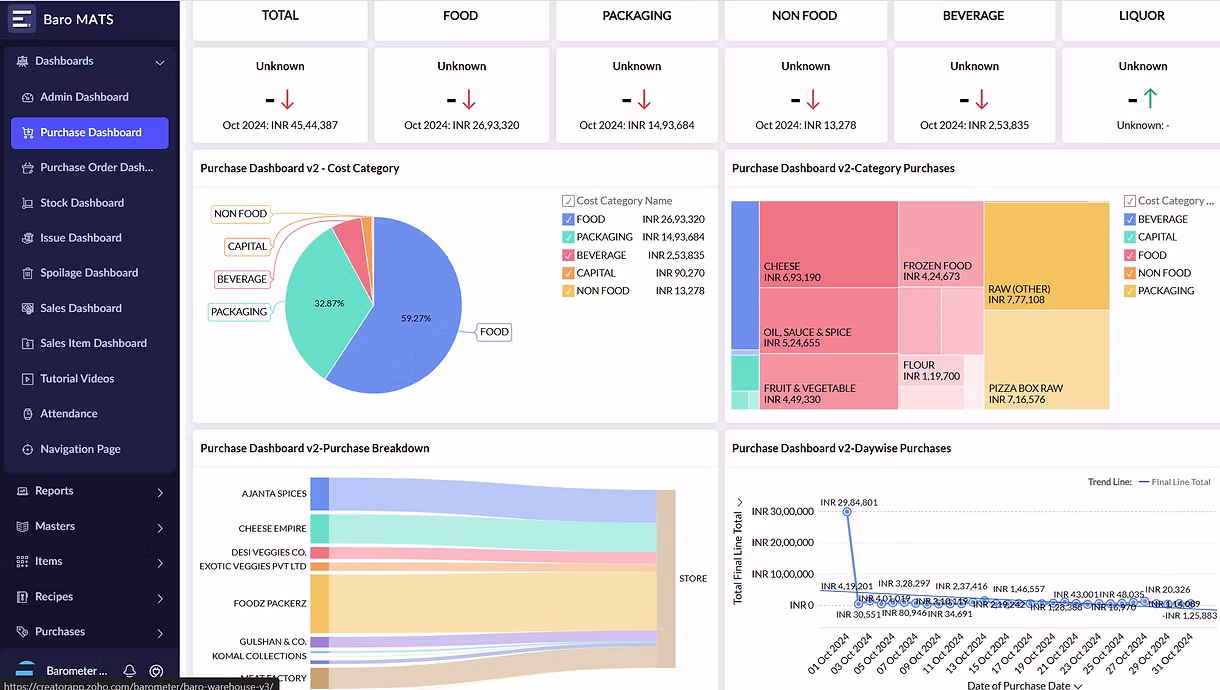
Task: Toggle the Cost Category select-all checkbox in treemap legend
Action: click(1130, 201)
